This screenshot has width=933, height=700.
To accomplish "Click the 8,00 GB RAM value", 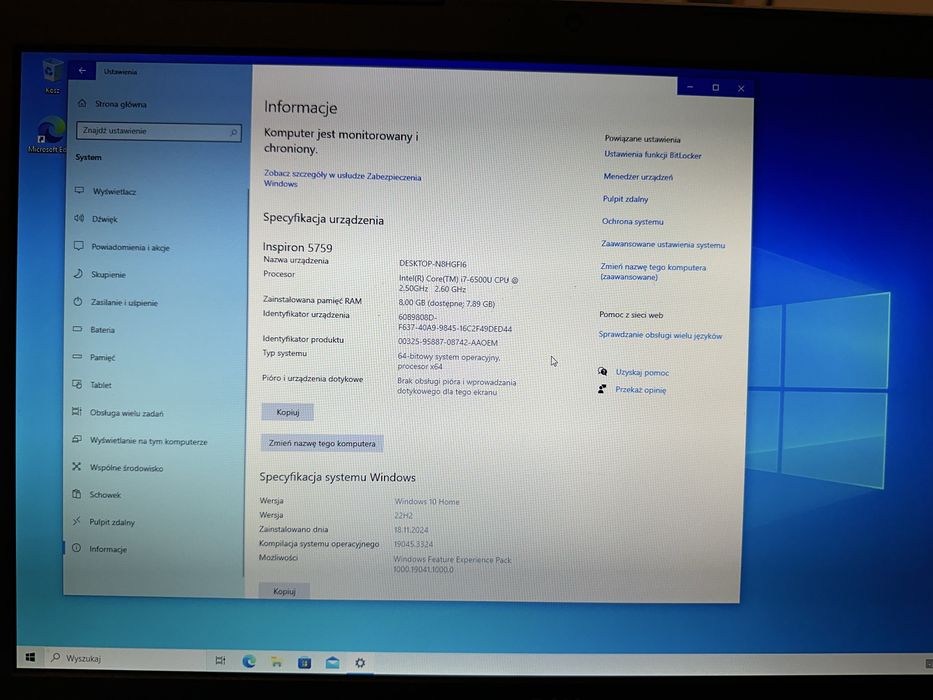I will tap(446, 304).
